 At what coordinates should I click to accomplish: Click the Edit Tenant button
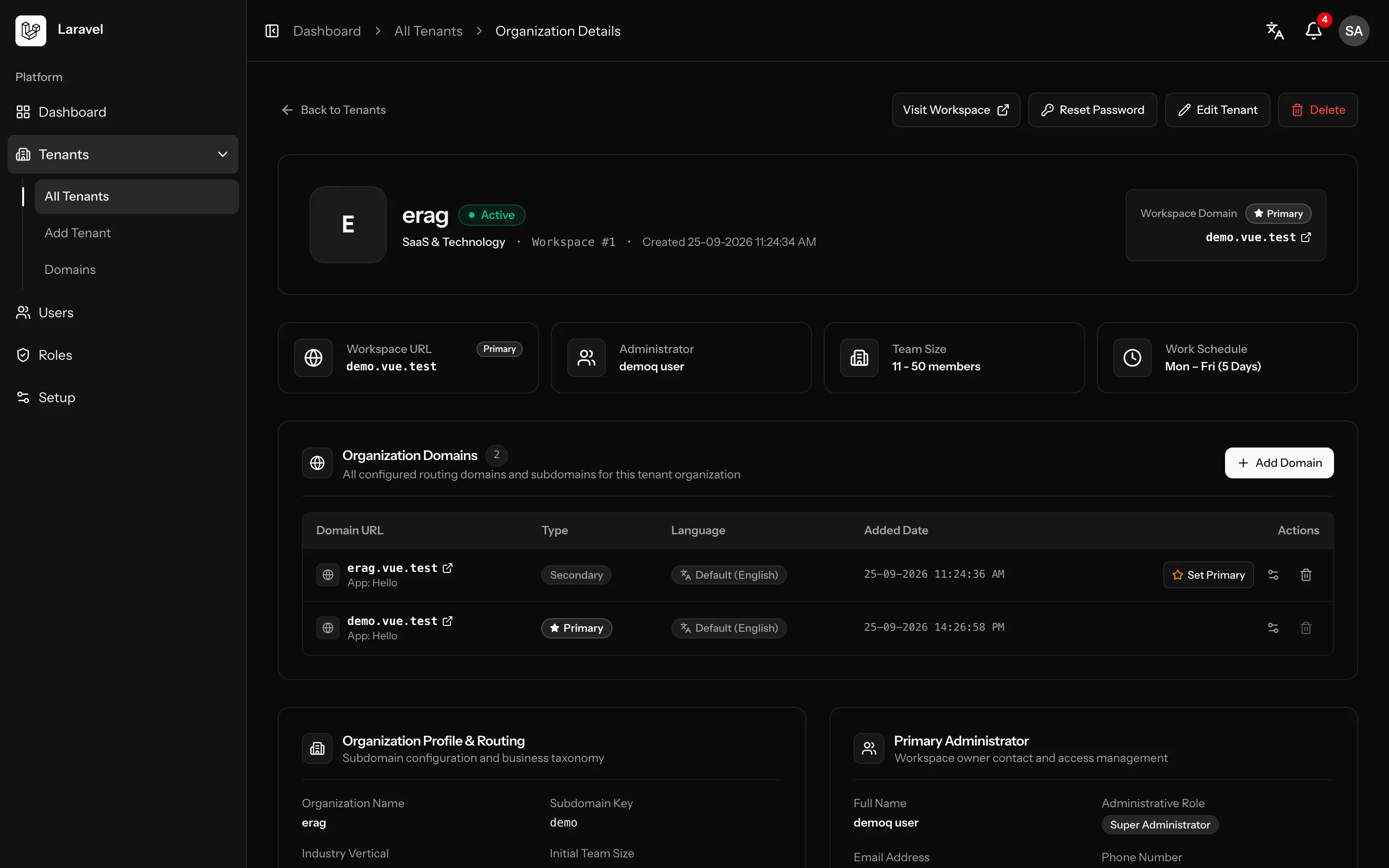1217,109
